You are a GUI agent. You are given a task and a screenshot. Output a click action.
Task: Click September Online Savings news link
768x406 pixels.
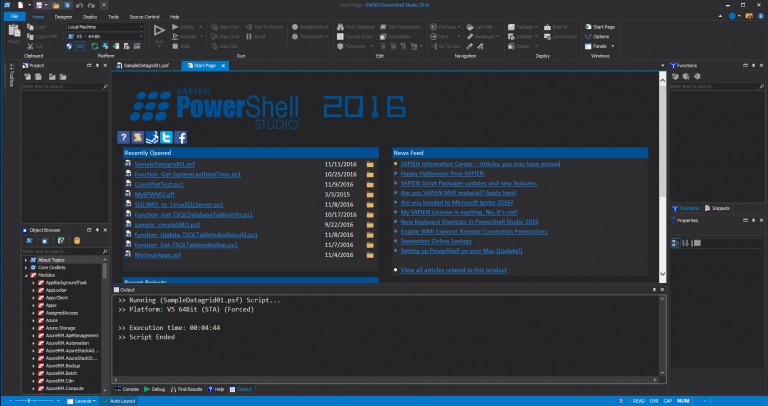click(436, 241)
